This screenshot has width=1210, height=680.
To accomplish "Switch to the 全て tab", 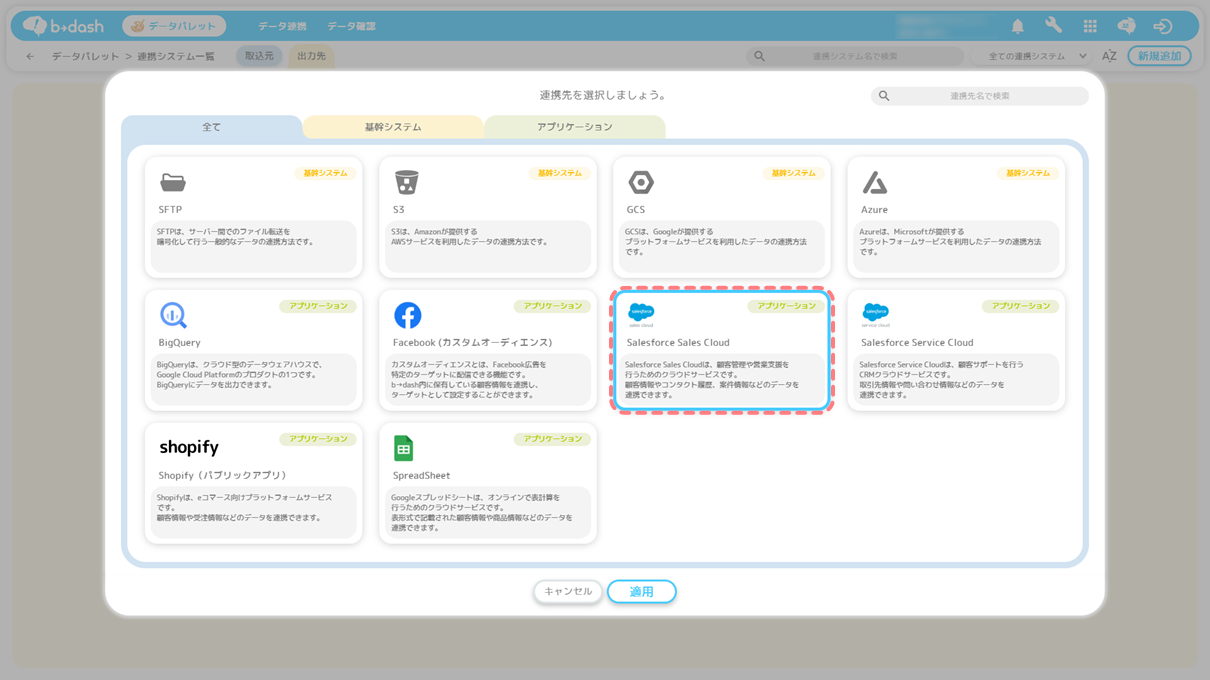I will point(211,127).
